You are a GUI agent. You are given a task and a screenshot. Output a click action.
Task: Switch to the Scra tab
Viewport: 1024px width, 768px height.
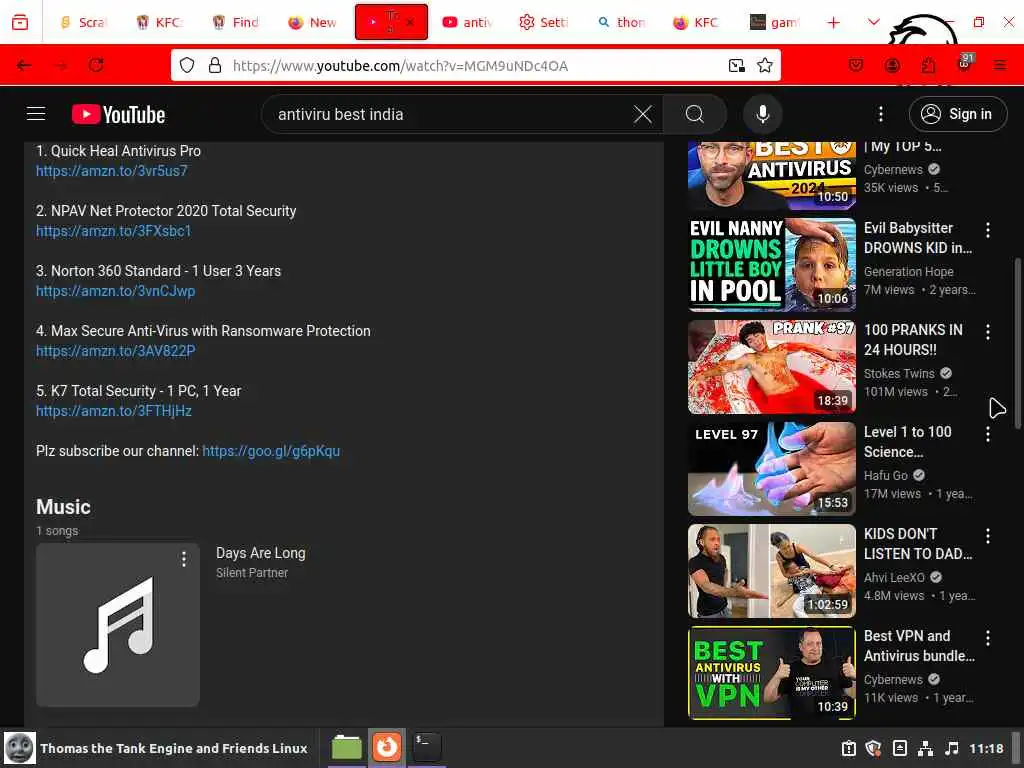pos(82,22)
